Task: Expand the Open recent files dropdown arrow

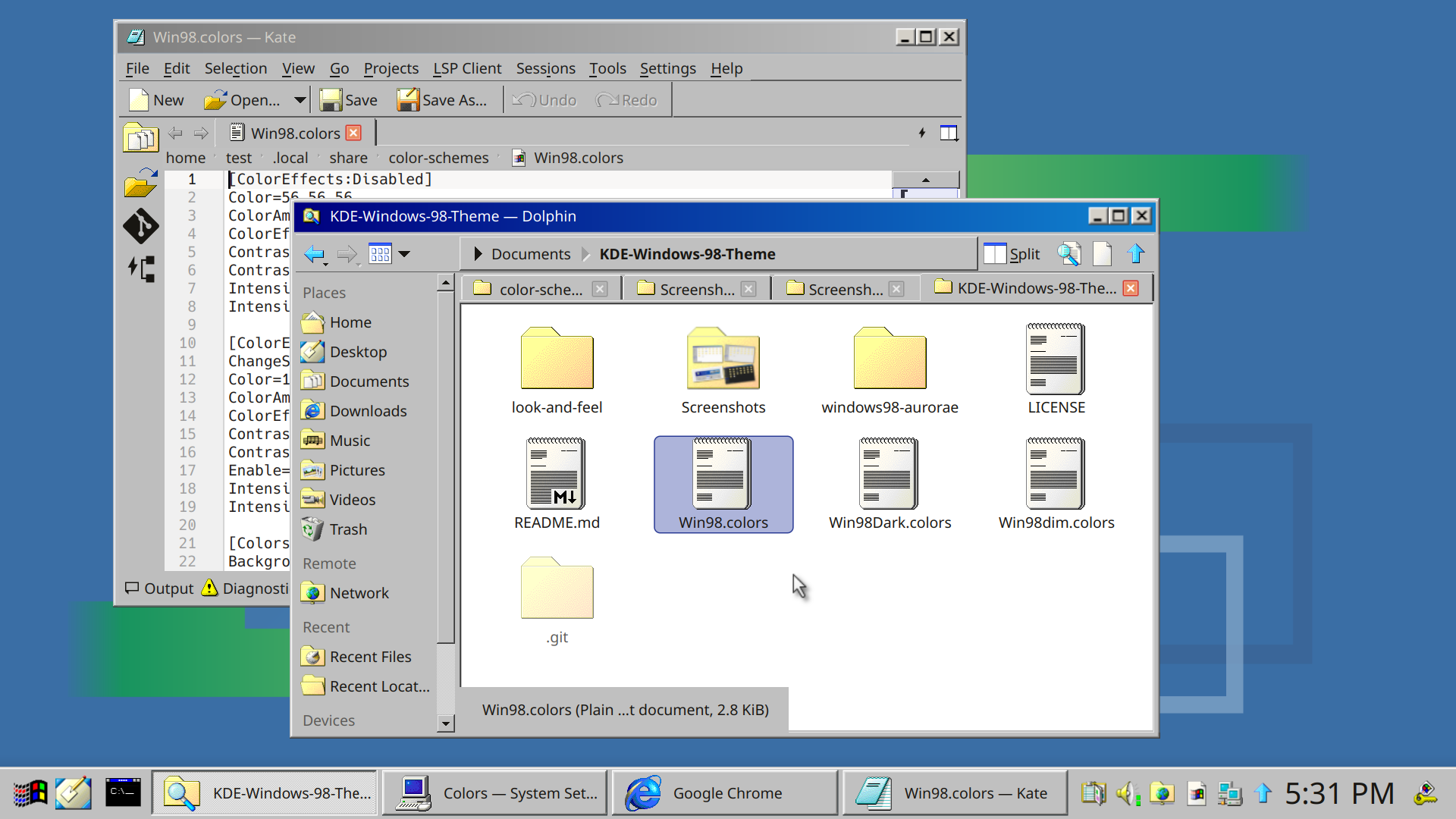Action: coord(300,100)
